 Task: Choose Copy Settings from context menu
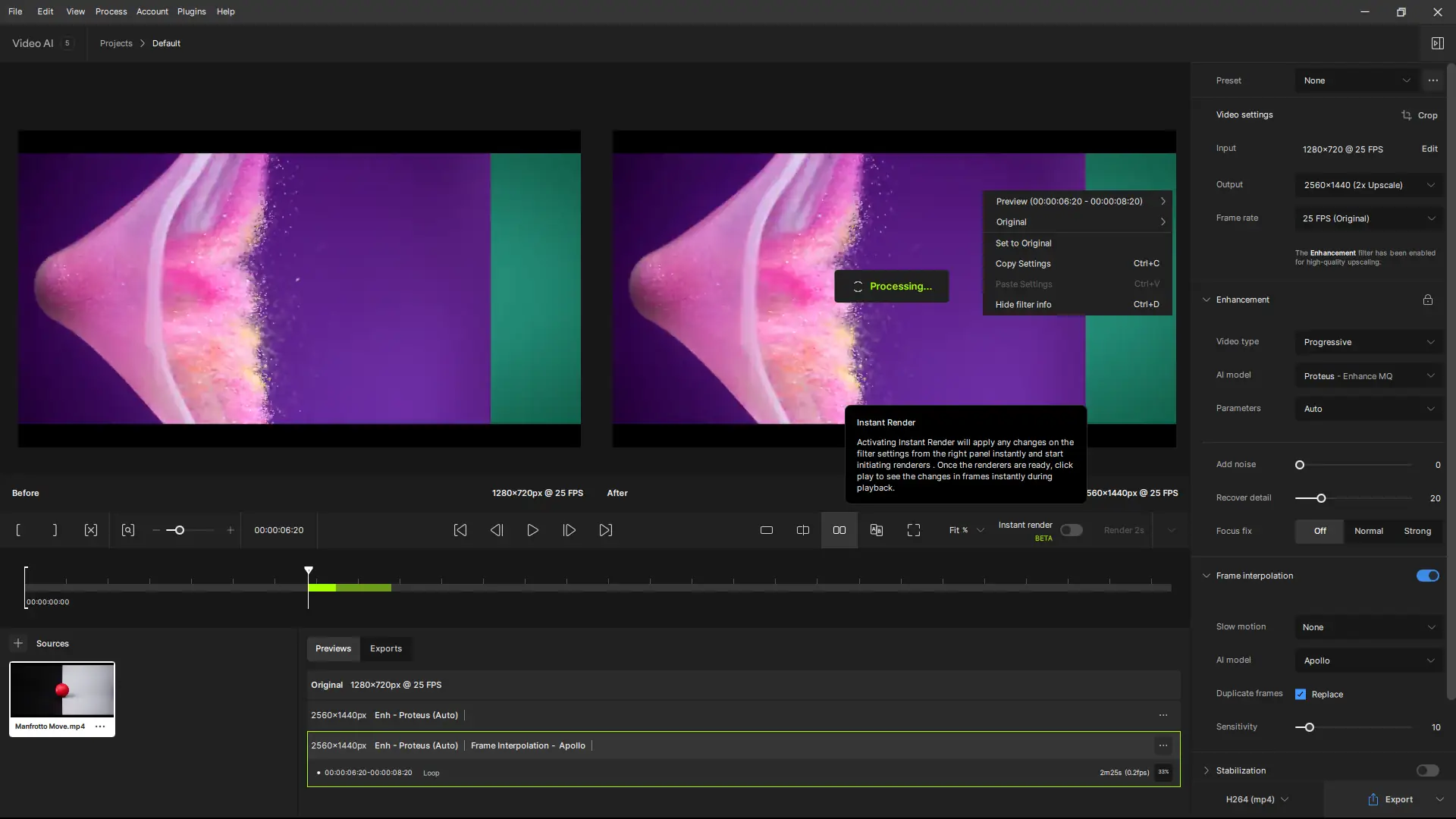[x=1023, y=264]
